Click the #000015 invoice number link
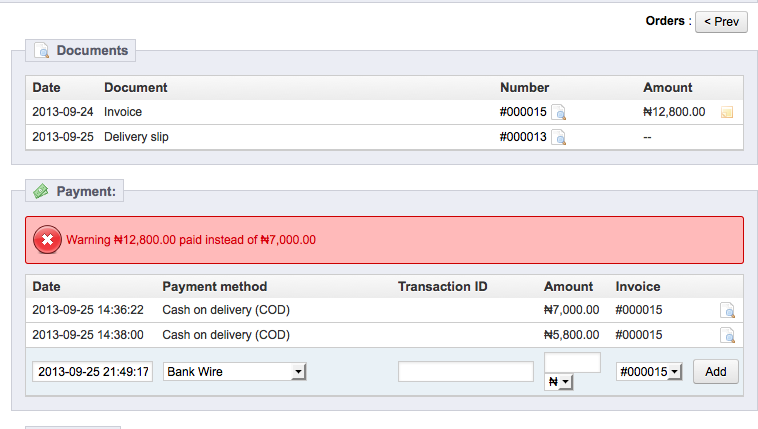 tap(523, 113)
